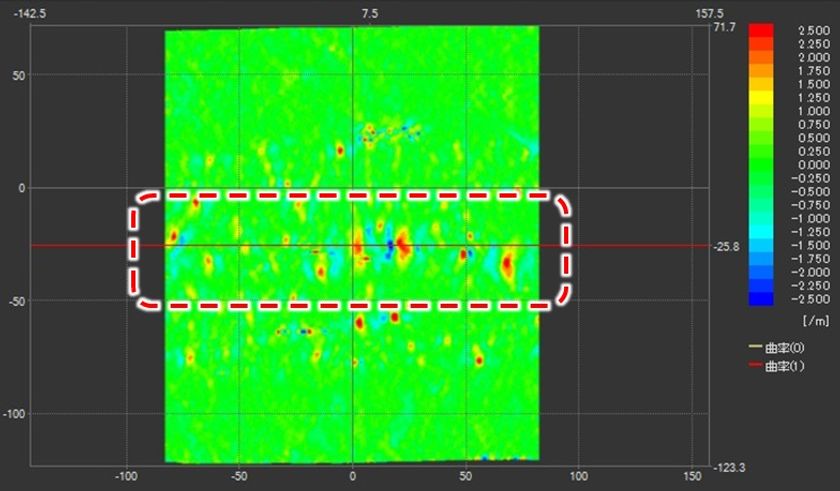This screenshot has height=491, width=840.
Task: Select the dark blue -2.500 color scale swatch
Action: pyautogui.click(x=761, y=299)
